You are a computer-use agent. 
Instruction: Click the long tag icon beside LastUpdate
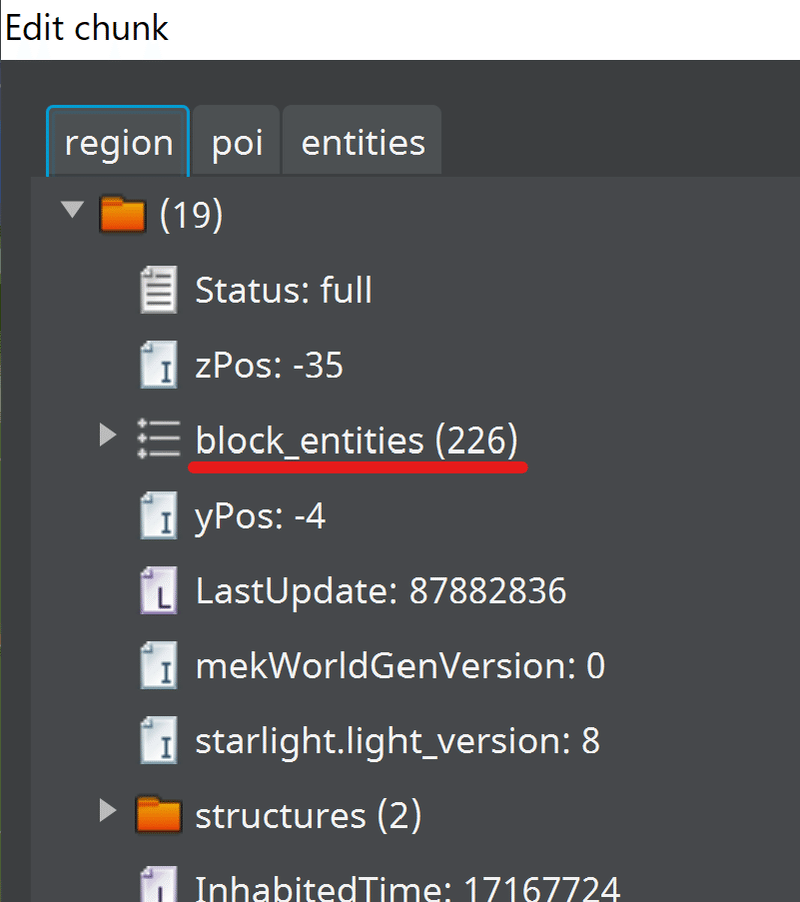160,590
